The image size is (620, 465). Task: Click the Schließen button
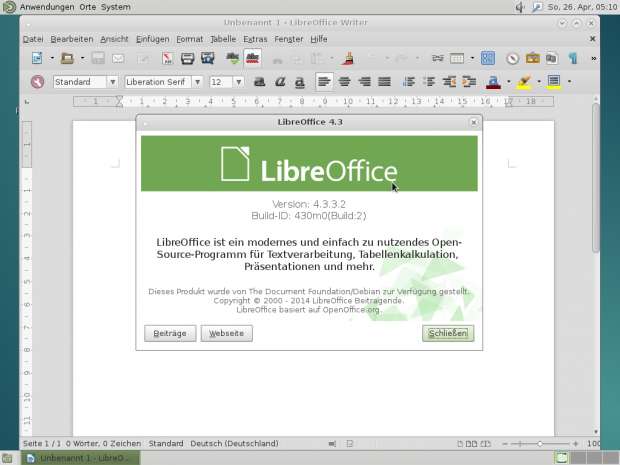[x=448, y=333]
